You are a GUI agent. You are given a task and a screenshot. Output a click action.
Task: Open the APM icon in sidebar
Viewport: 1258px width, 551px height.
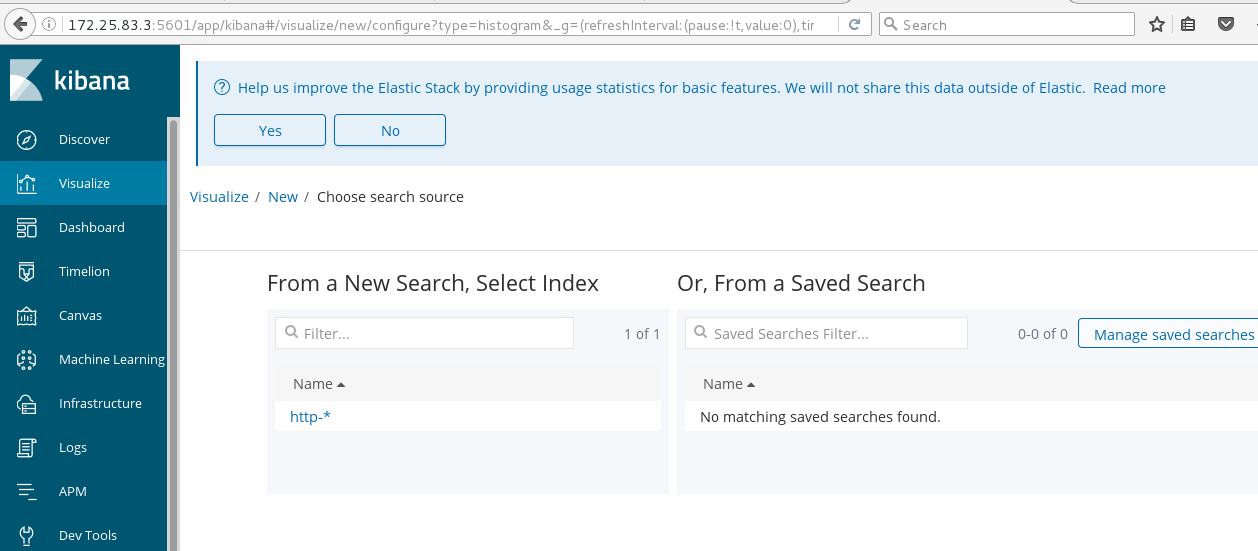[x=27, y=491]
